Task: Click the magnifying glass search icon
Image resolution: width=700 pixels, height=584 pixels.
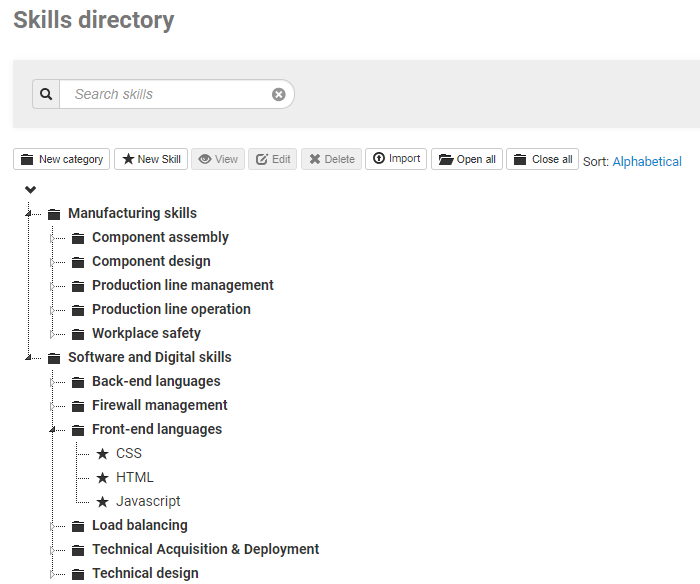Action: 46,94
